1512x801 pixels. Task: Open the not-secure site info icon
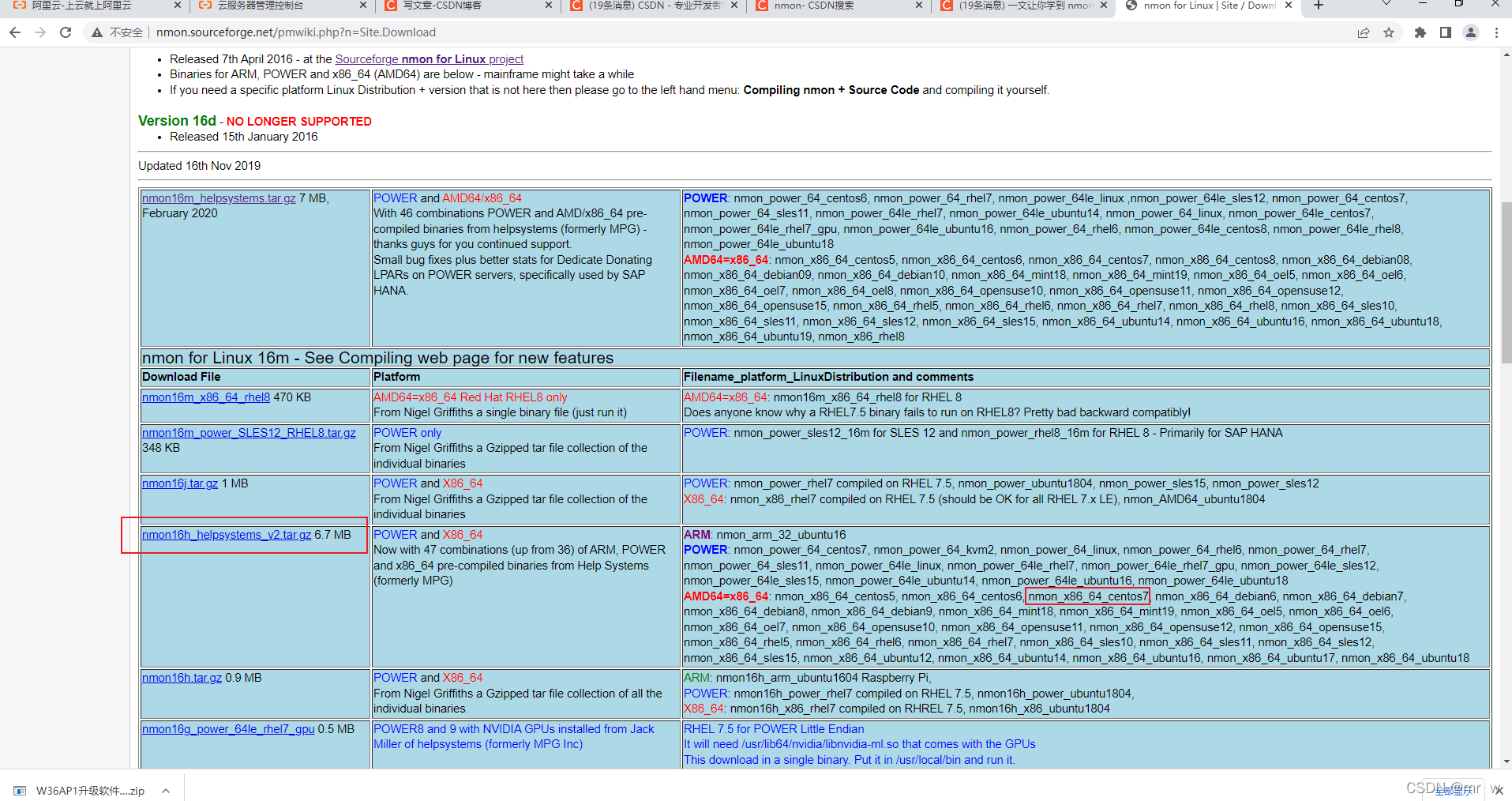(97, 32)
